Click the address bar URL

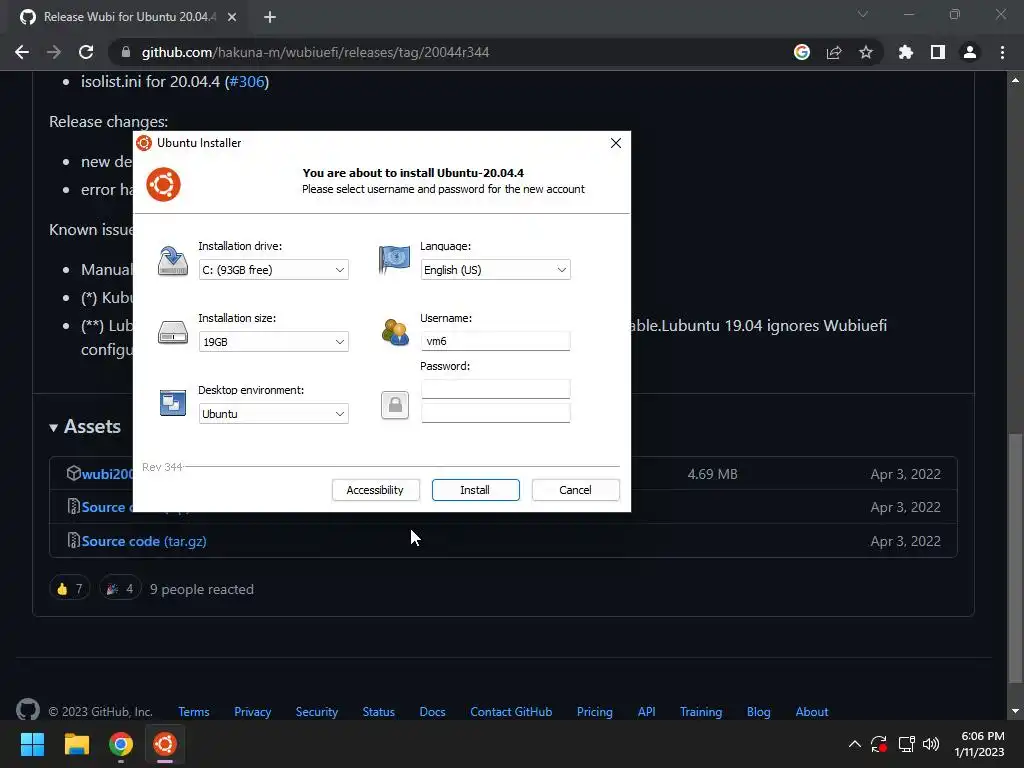tap(315, 52)
